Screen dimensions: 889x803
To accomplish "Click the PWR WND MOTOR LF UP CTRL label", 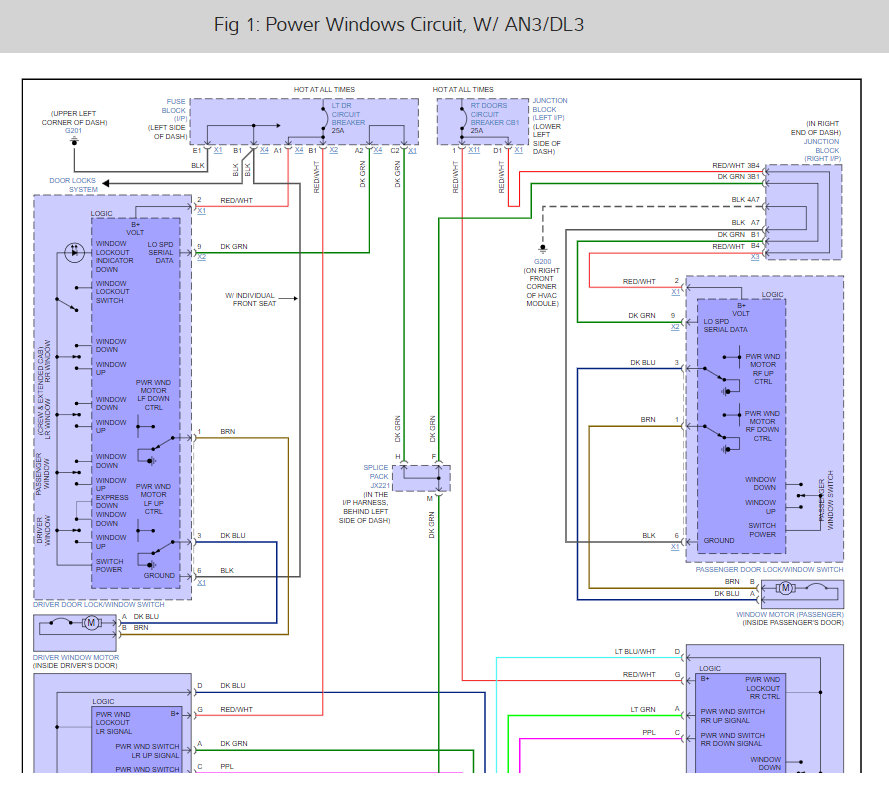I will pos(153,499).
